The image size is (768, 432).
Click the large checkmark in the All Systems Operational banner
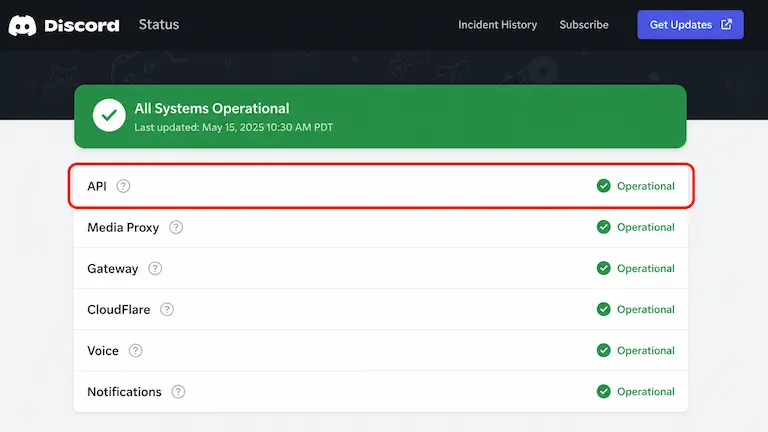[109, 115]
